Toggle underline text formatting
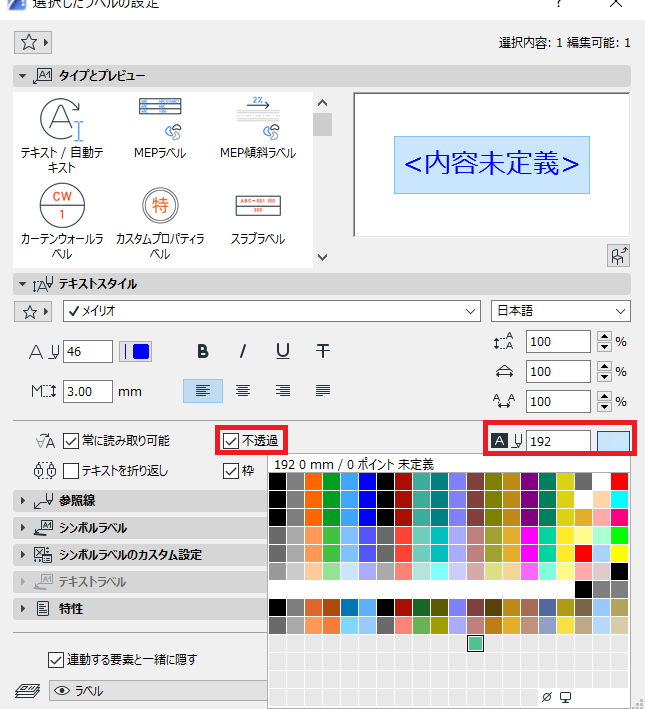The image size is (645, 709). [x=283, y=351]
